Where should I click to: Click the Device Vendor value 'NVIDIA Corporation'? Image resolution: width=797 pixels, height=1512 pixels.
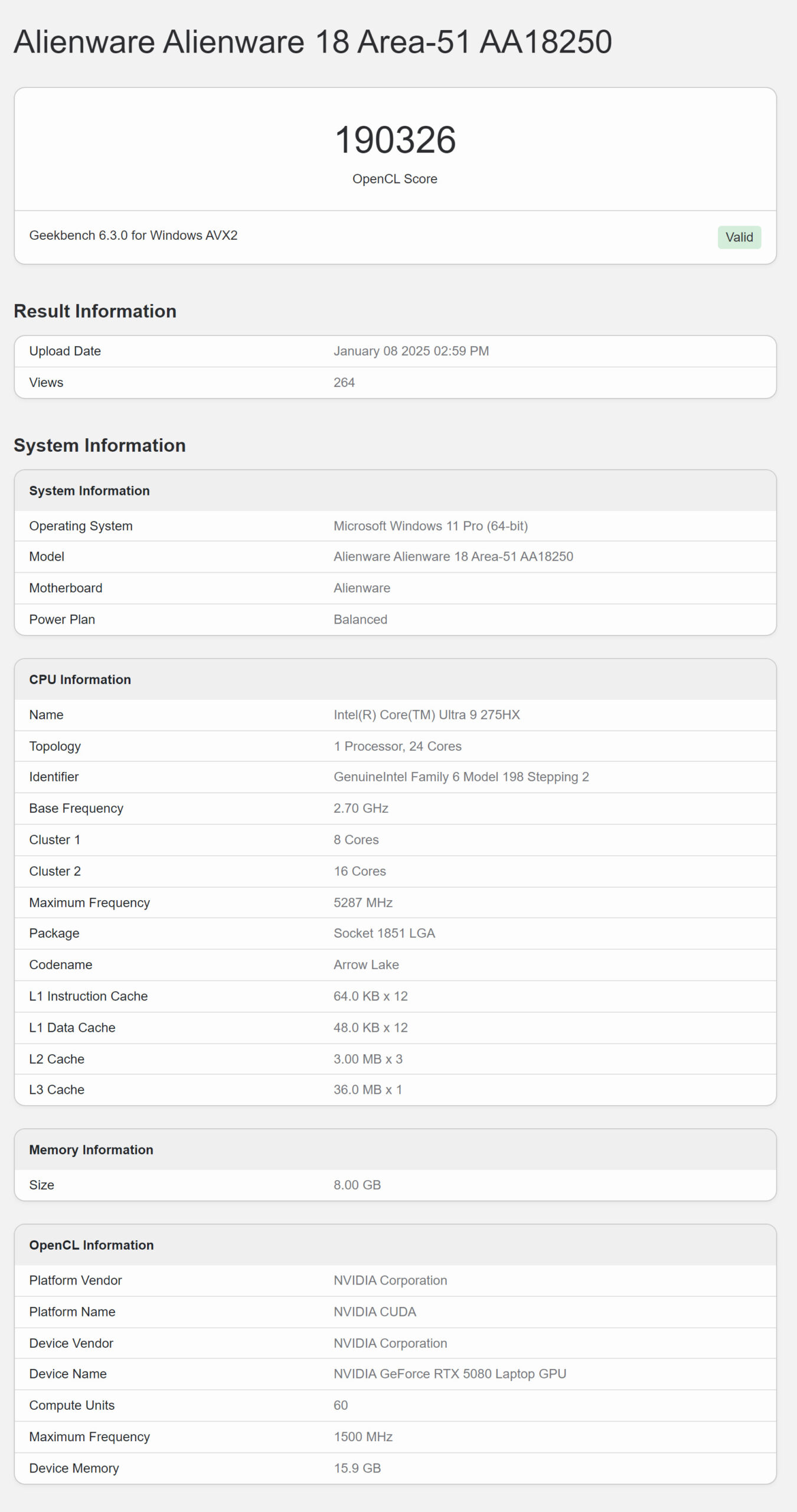point(390,1343)
